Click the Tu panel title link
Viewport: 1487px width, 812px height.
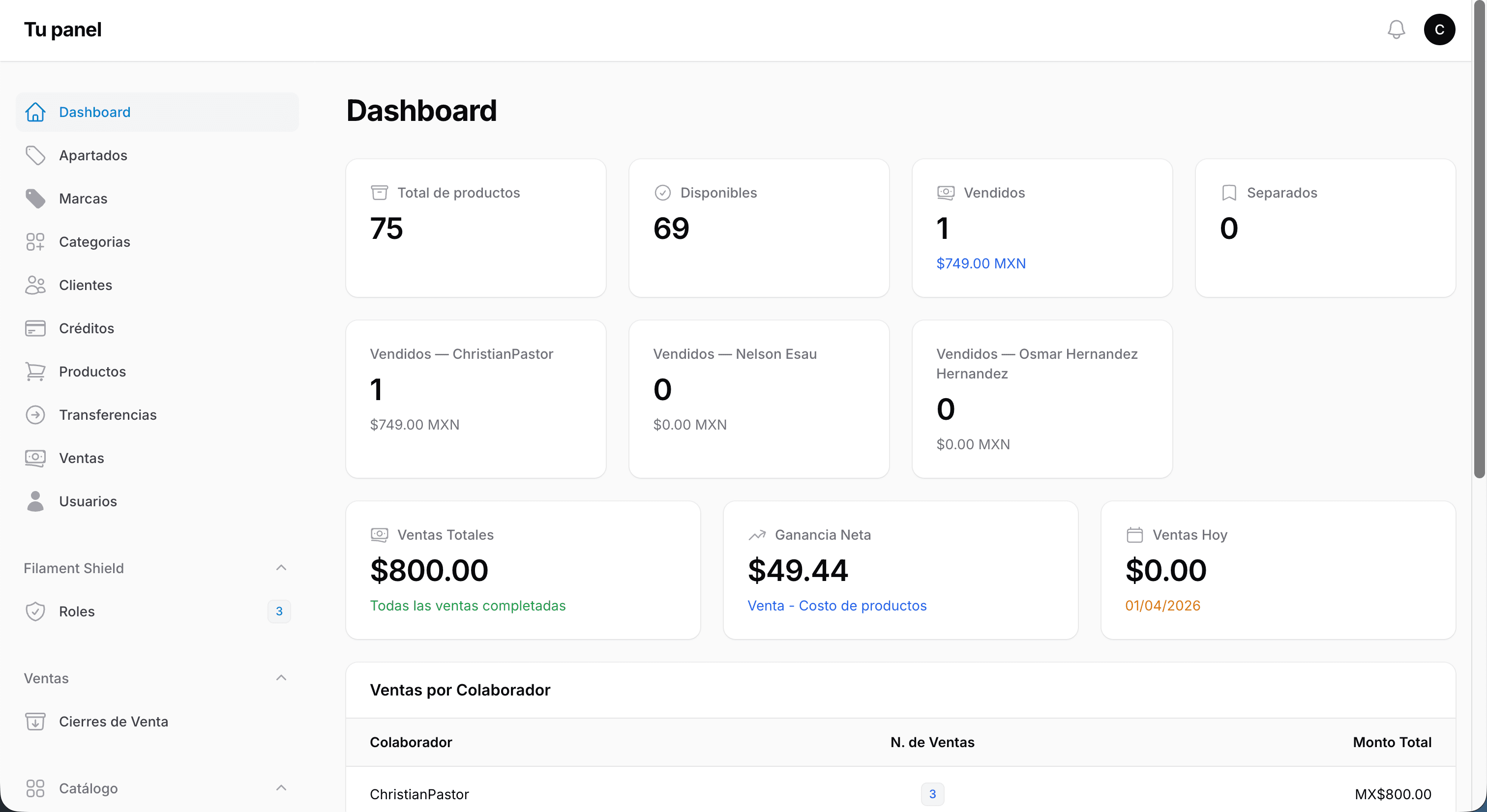click(x=62, y=29)
